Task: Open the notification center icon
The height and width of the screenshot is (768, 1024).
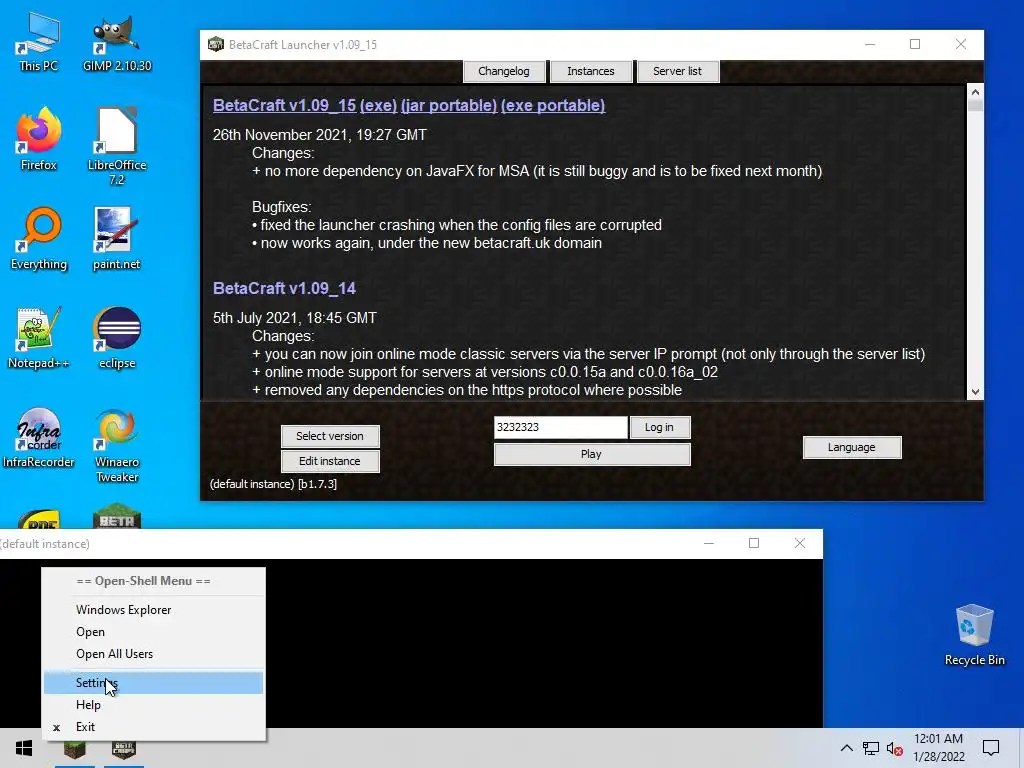Action: 991,748
